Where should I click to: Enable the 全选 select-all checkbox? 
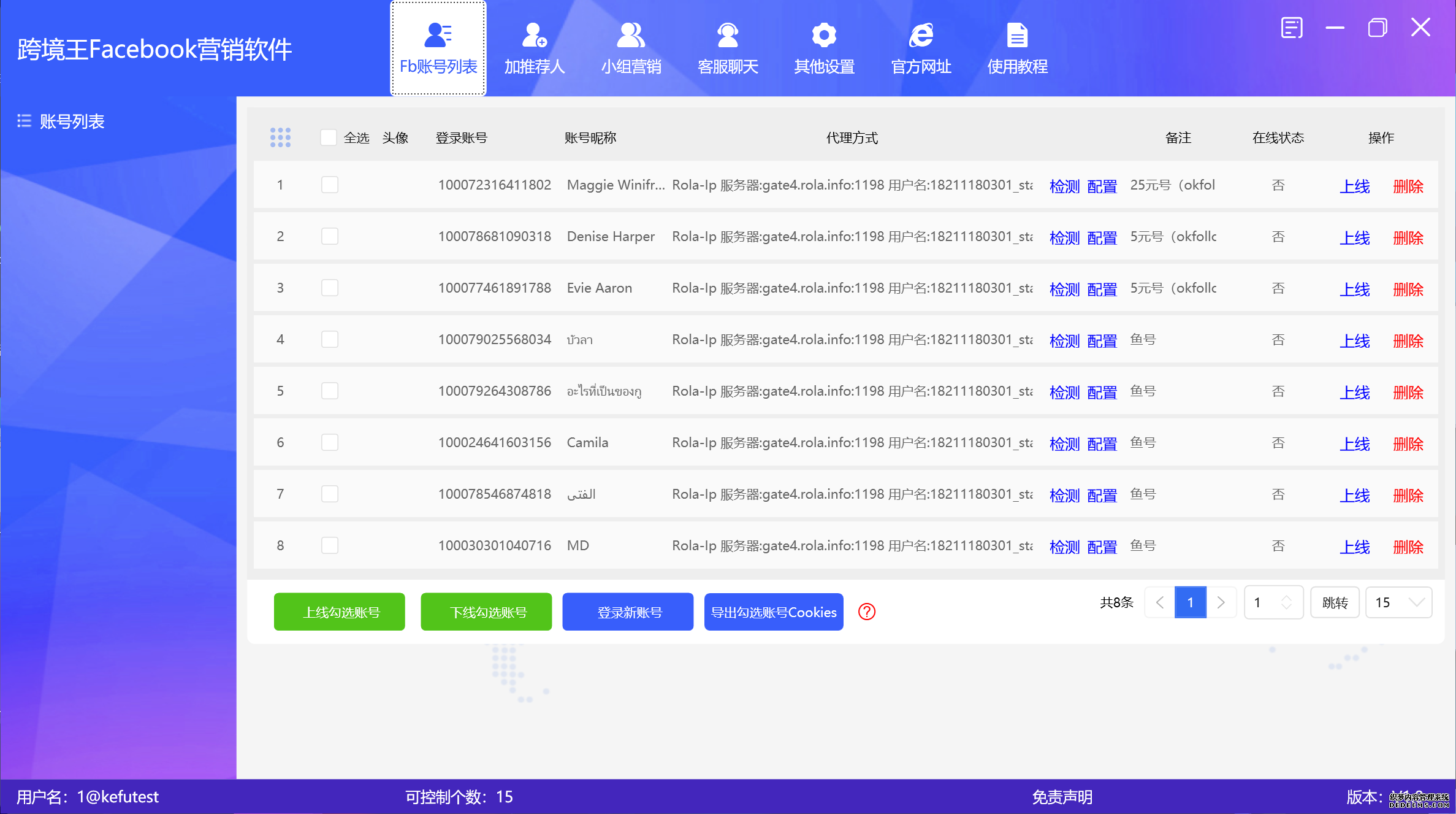pos(329,137)
